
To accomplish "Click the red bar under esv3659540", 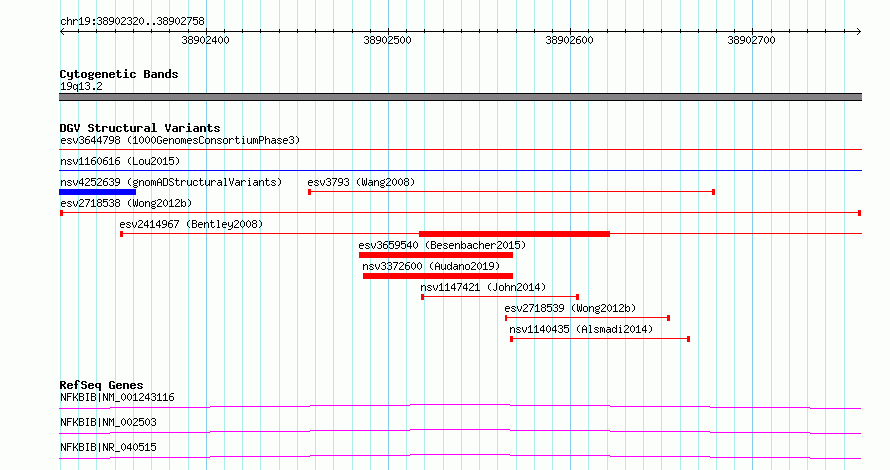I will (436, 255).
